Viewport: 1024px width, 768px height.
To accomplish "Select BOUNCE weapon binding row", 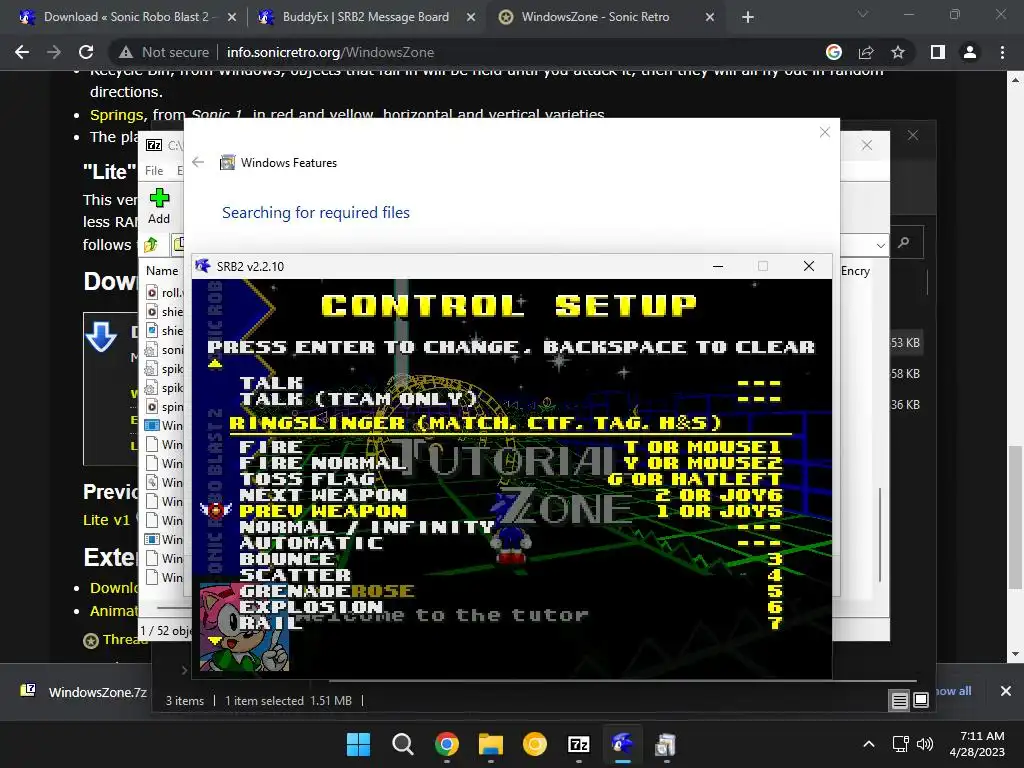I will tap(509, 559).
